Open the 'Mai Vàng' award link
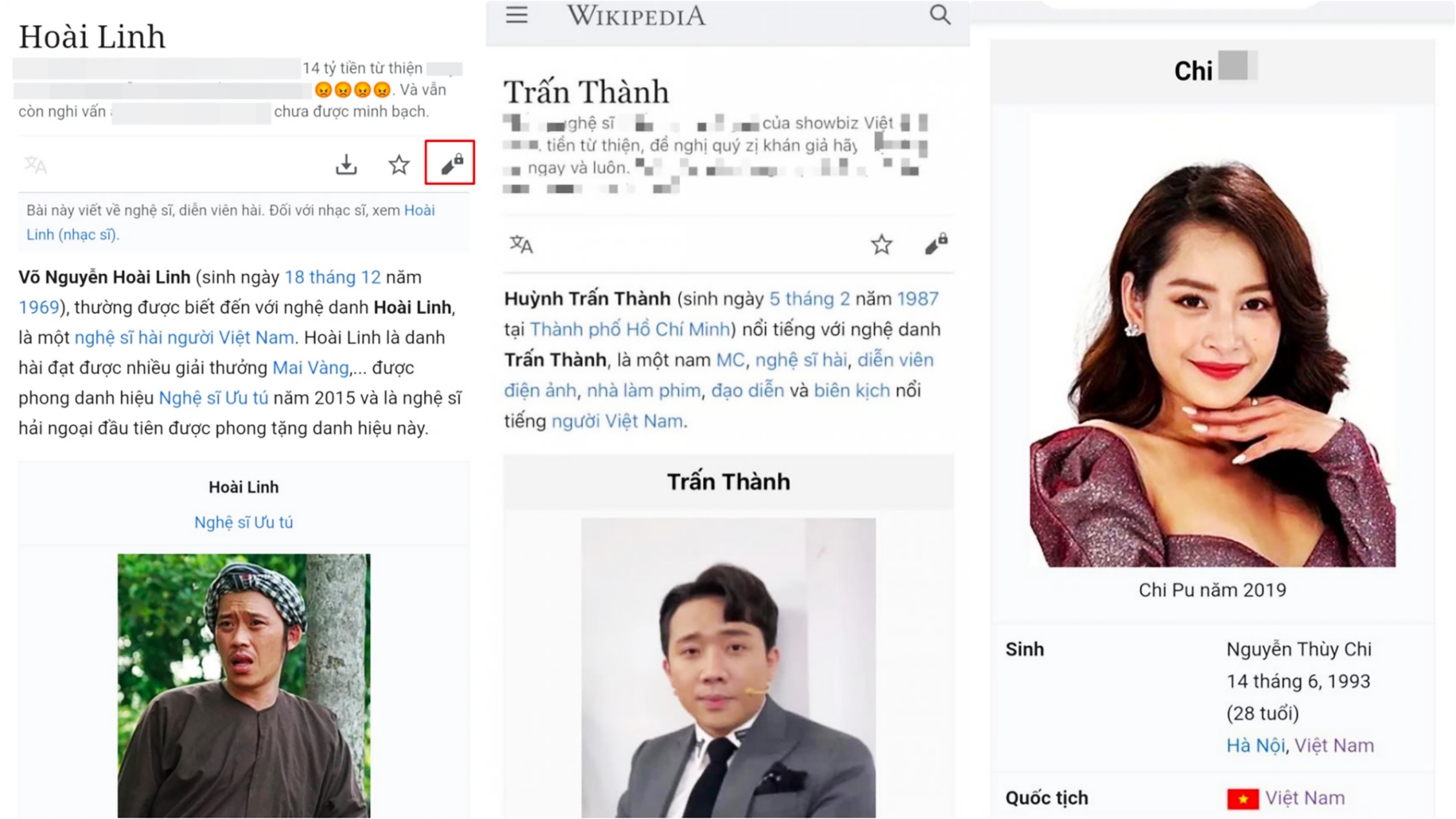Screen dimensions: 1456x819 pyautogui.click(x=310, y=368)
